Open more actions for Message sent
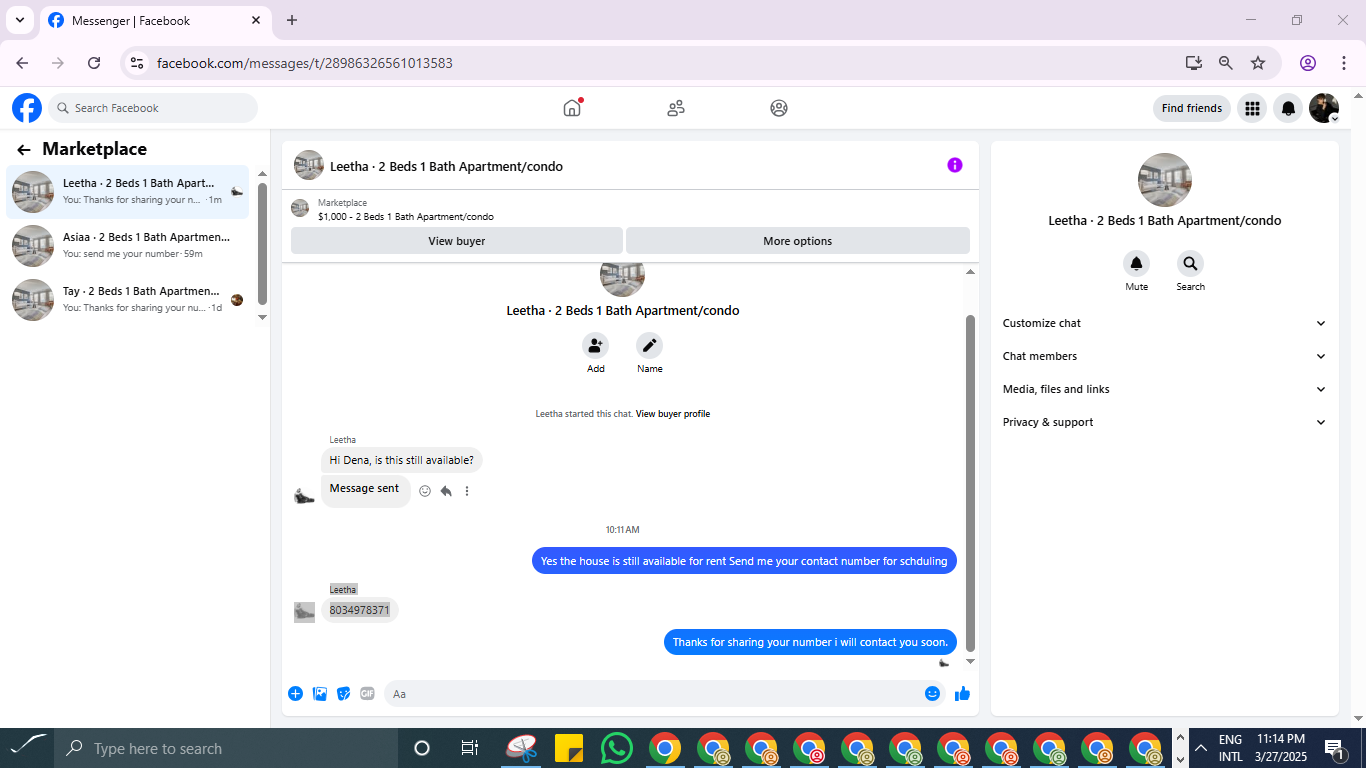Viewport: 1366px width, 768px height. [x=467, y=491]
